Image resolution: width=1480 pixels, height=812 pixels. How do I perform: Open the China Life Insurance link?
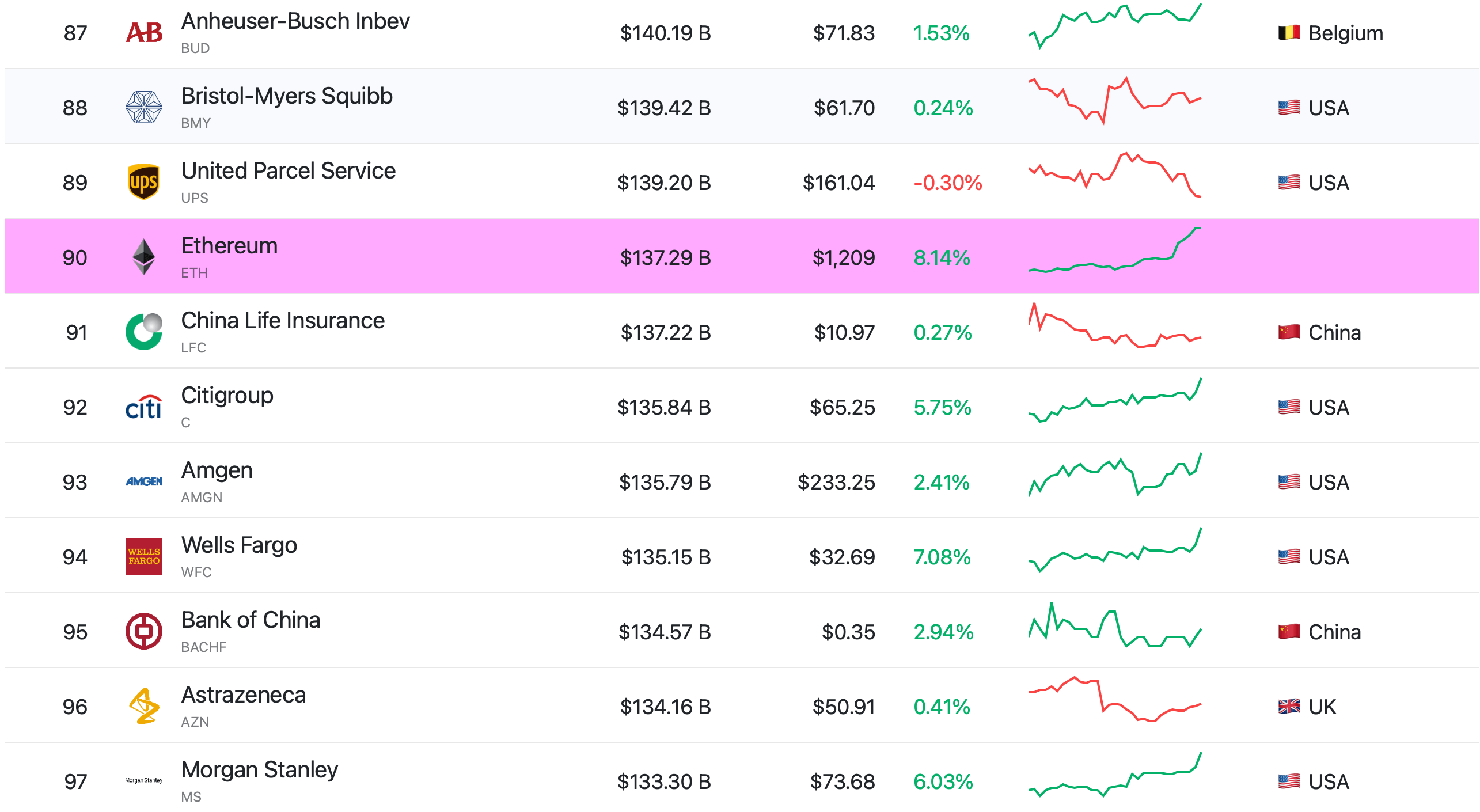283,321
